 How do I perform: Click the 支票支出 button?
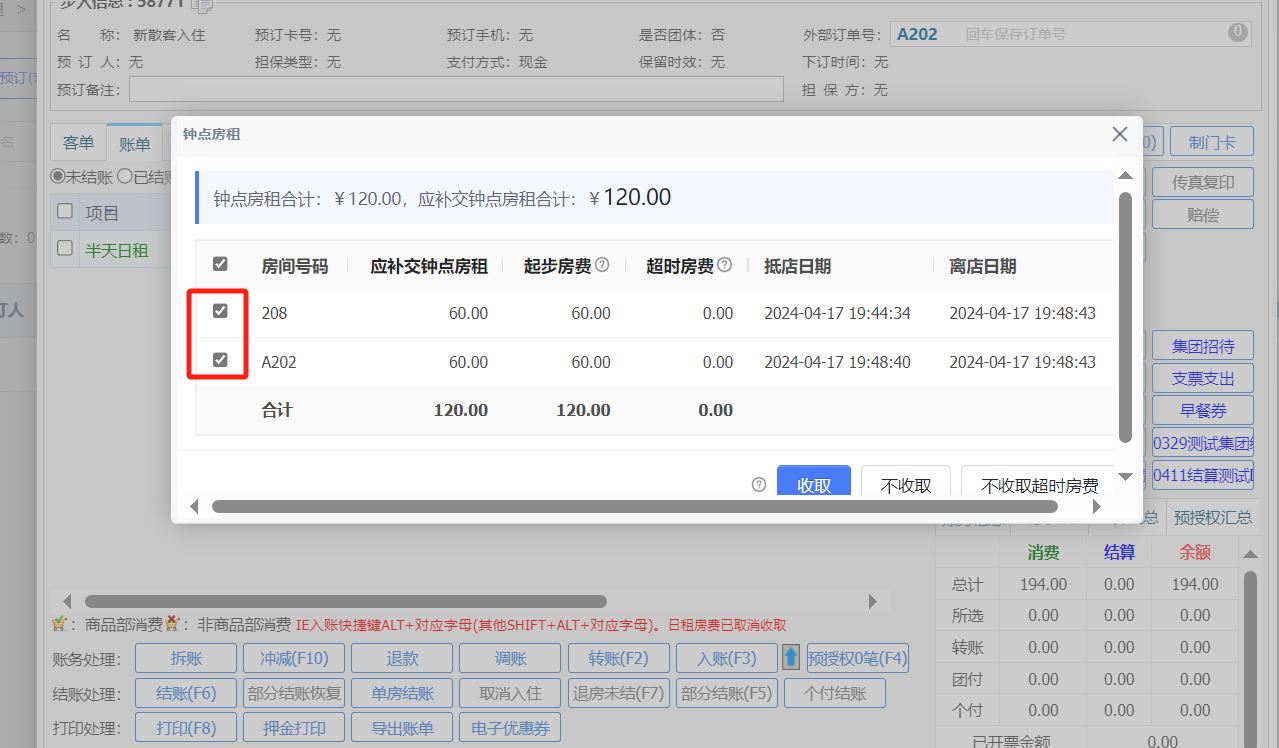tap(1203, 378)
